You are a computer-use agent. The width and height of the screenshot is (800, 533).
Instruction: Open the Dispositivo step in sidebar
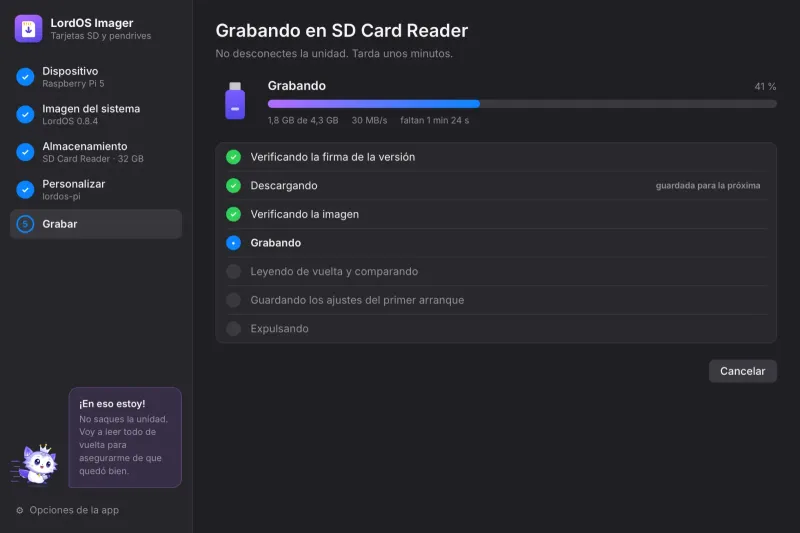coord(96,77)
